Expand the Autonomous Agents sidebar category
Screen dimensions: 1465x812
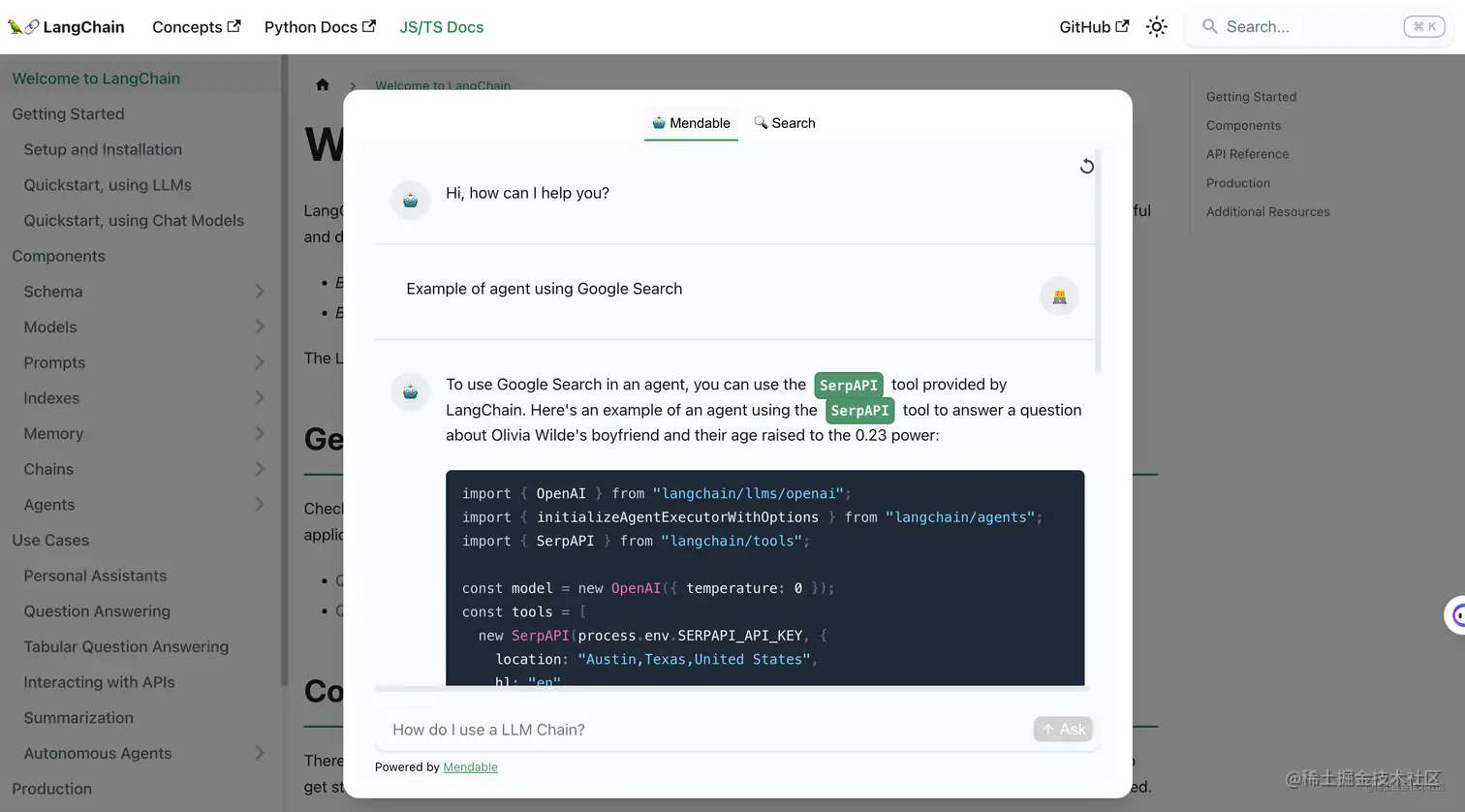click(259, 753)
